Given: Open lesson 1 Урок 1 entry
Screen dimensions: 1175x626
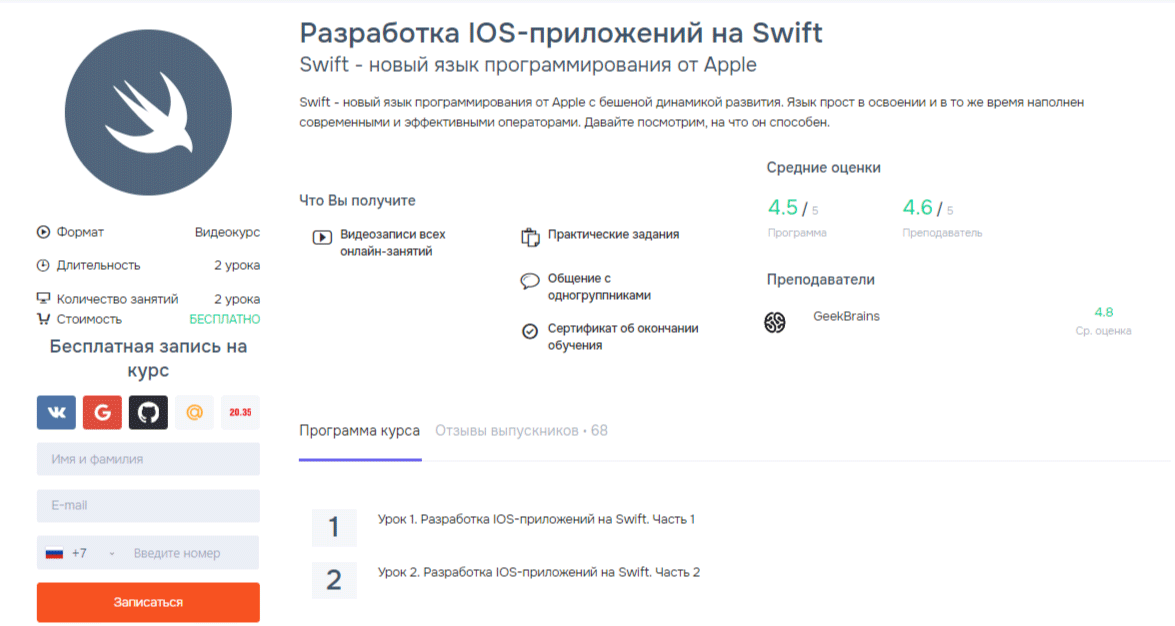Looking at the screenshot, I should 536,520.
